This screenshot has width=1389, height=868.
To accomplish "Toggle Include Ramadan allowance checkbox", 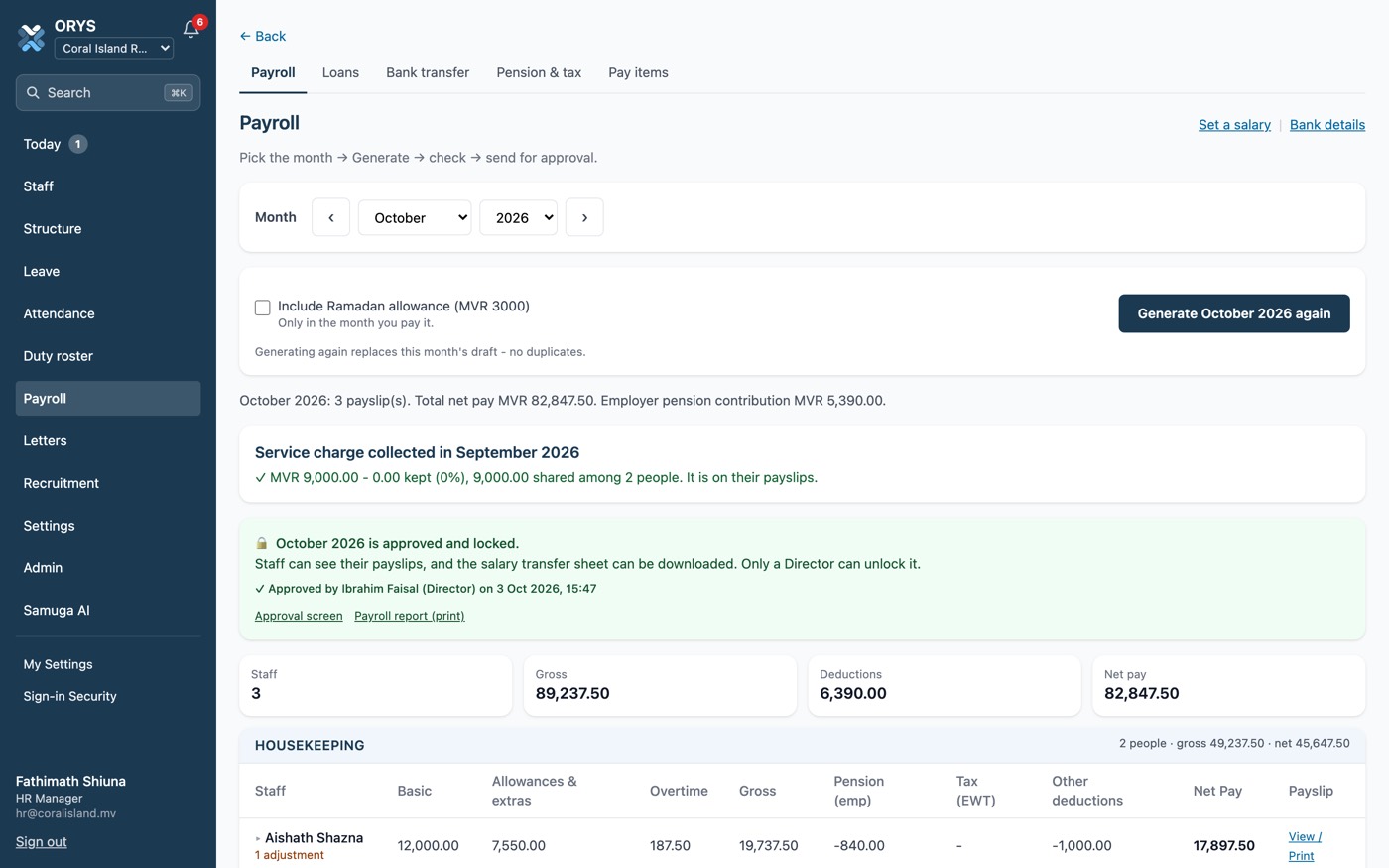I will 262,308.
